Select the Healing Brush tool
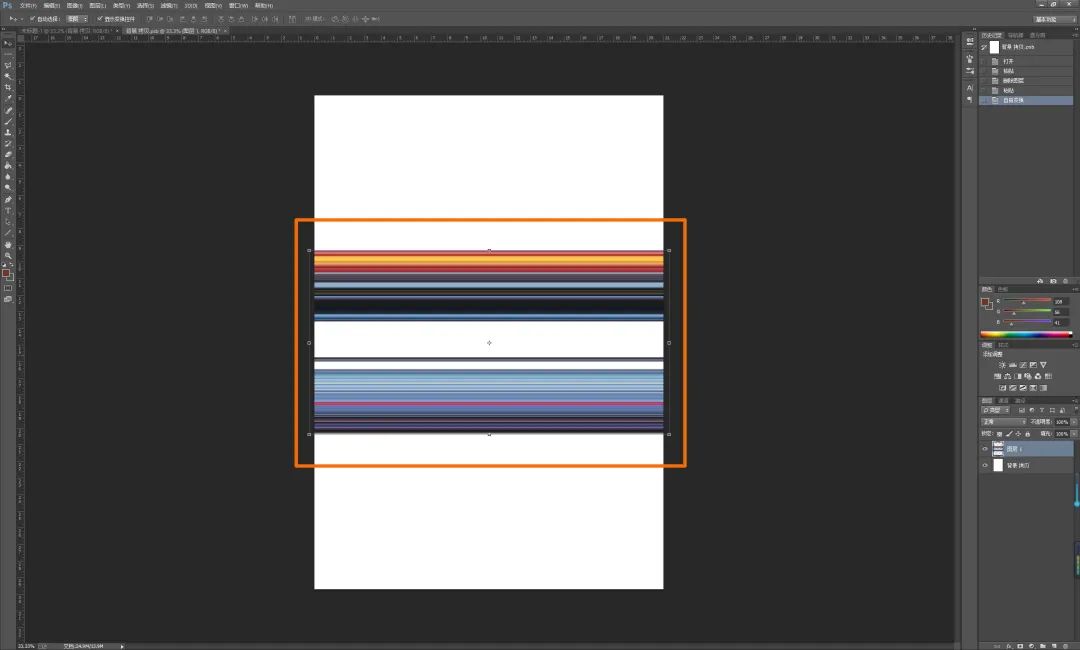 (x=8, y=110)
